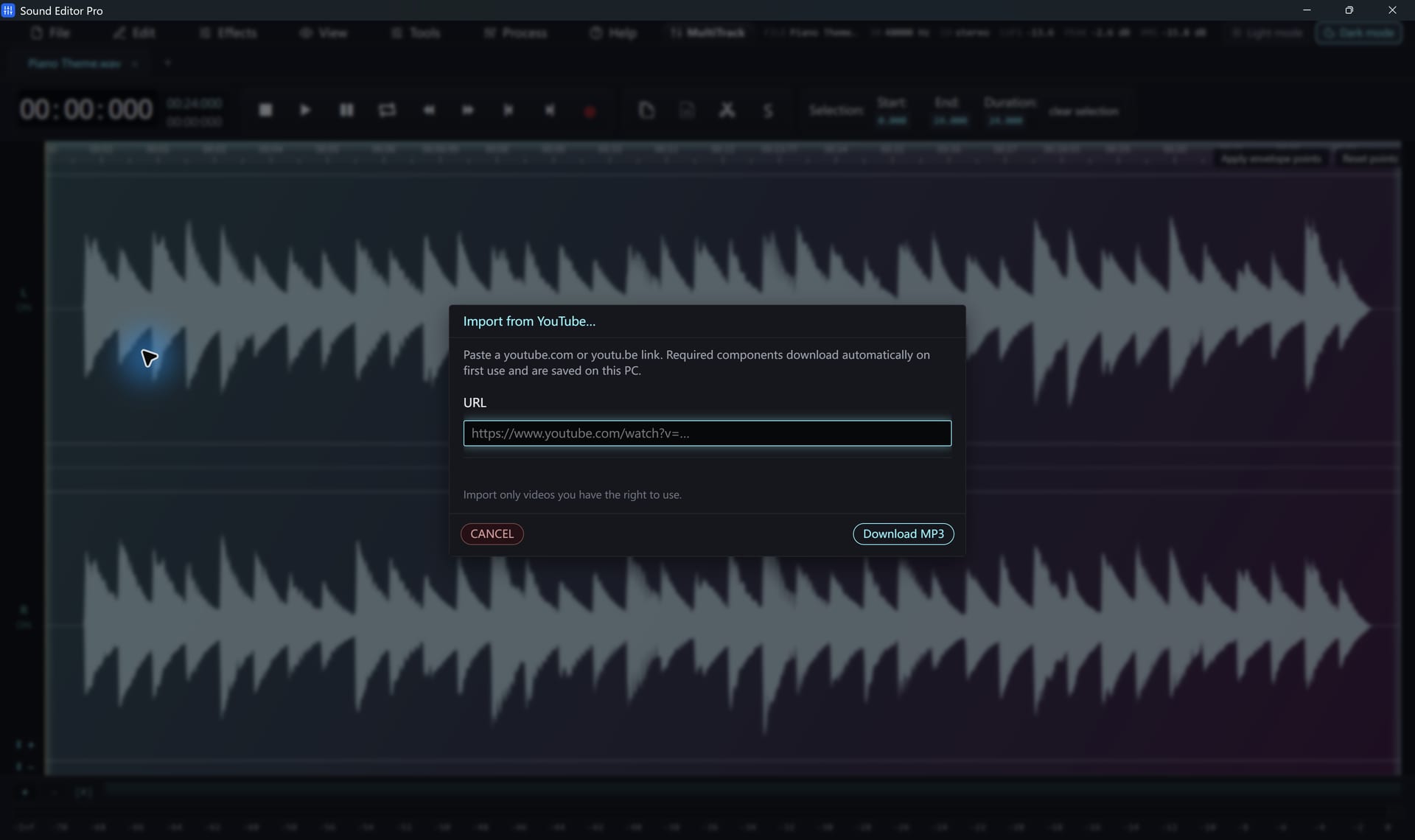Open the Process menu
Screen dimensions: 1415x840
click(516, 33)
